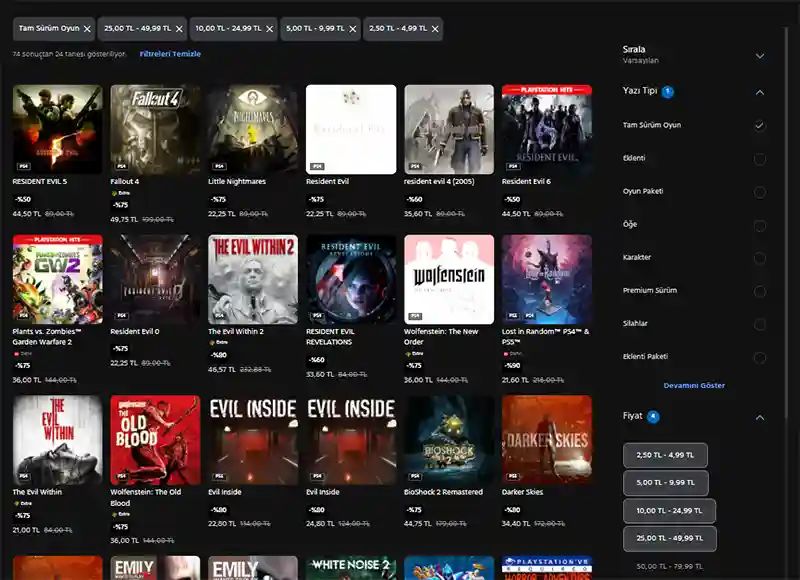800x580 pixels.
Task: Open Lost in Random cover art
Action: (x=547, y=280)
